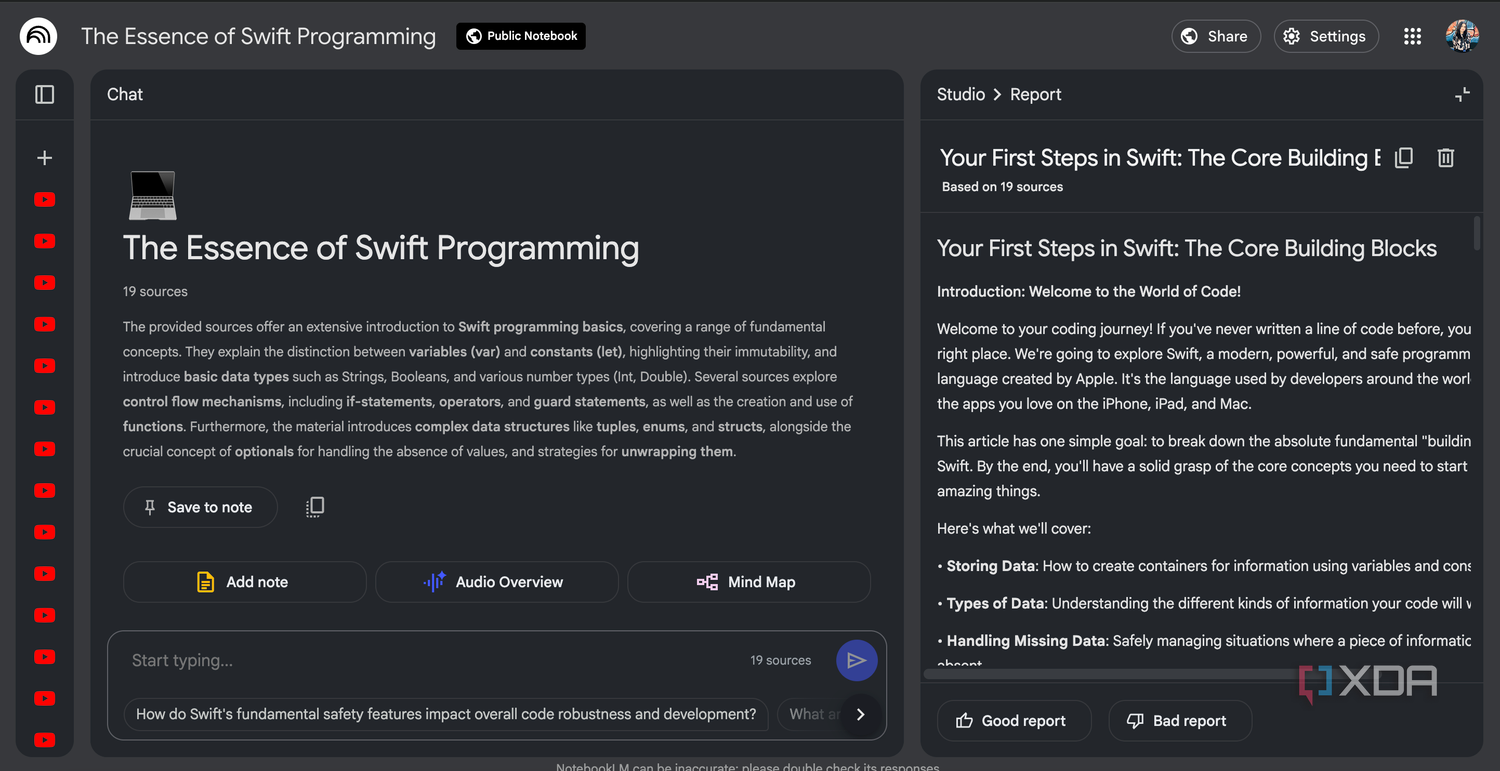
Task: Add a new source with plus icon
Action: point(44,158)
